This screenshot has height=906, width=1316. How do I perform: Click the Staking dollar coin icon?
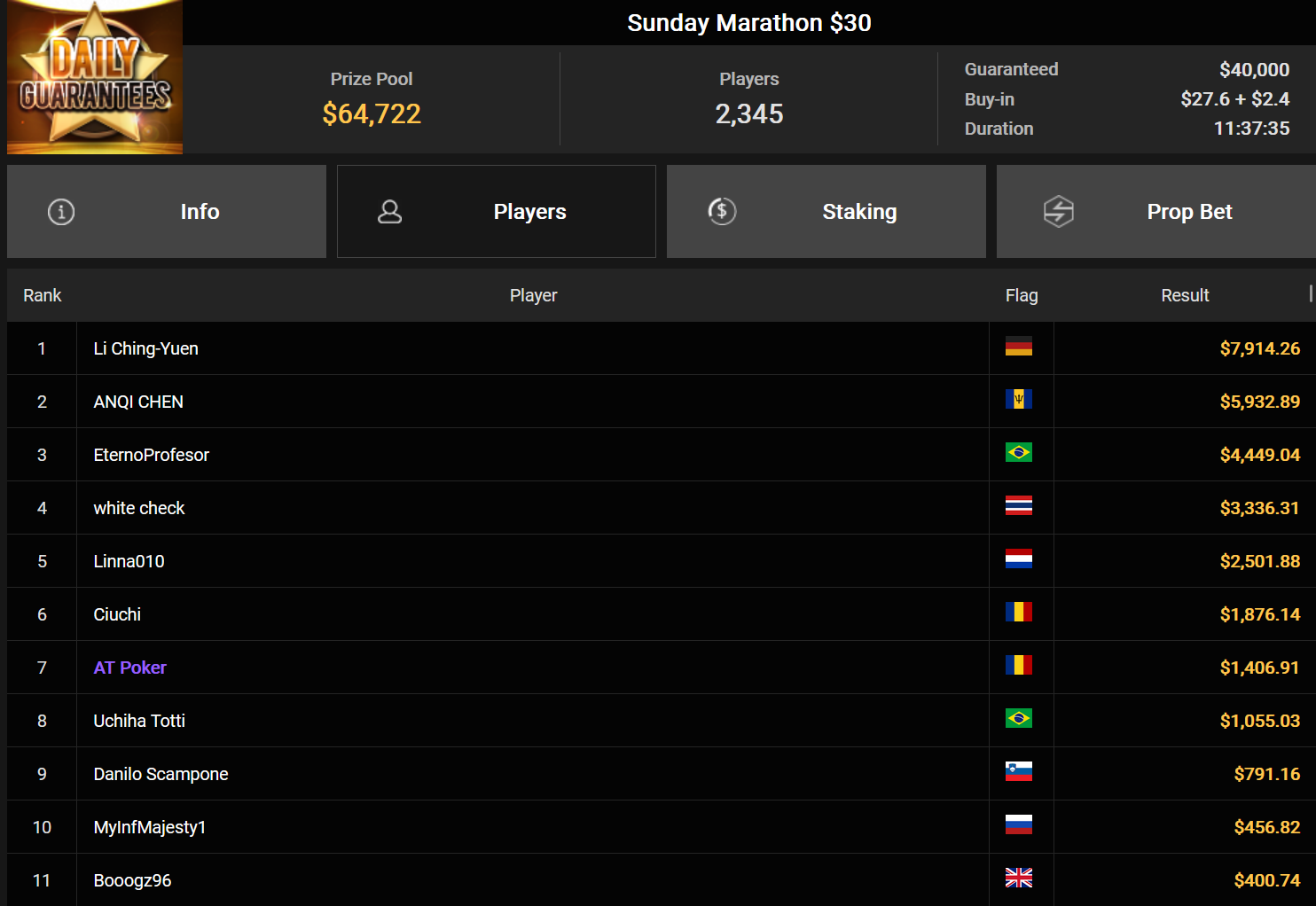pos(722,211)
